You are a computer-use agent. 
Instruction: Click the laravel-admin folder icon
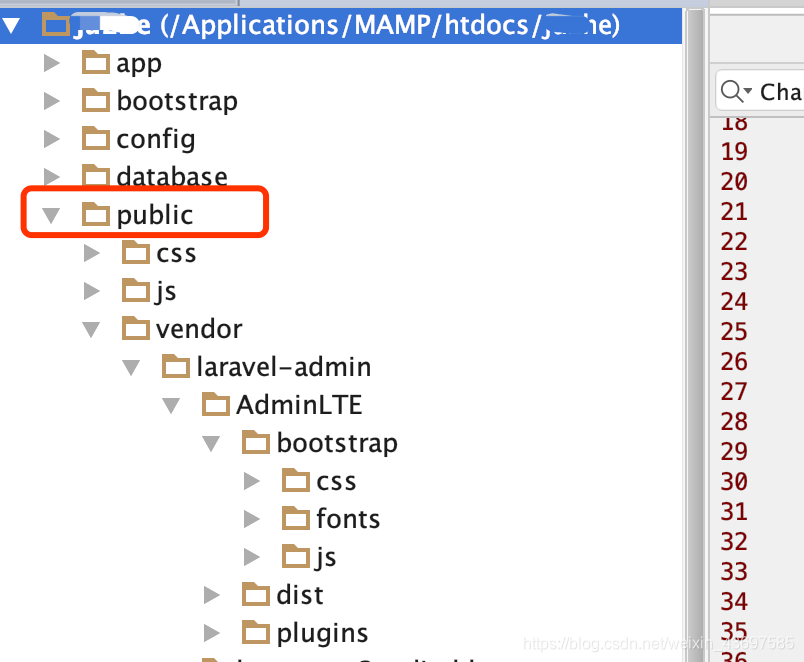[176, 366]
